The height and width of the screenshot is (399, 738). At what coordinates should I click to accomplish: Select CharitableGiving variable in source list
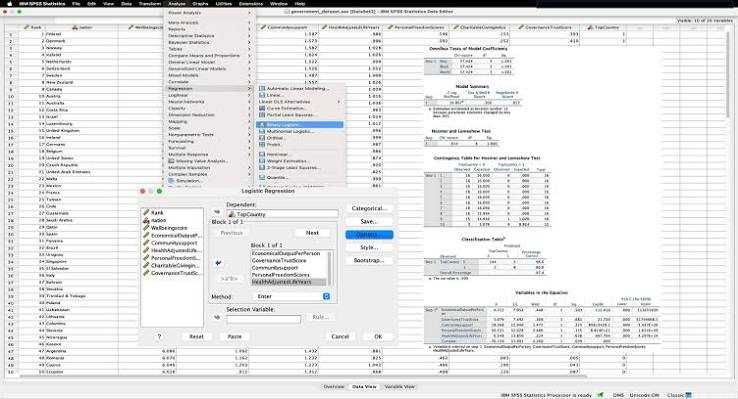coord(172,265)
